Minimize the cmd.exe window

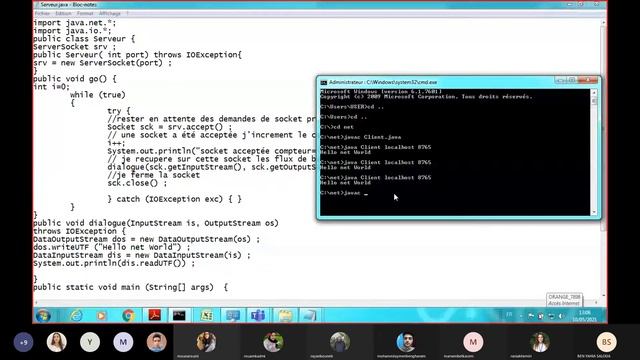[561, 80]
